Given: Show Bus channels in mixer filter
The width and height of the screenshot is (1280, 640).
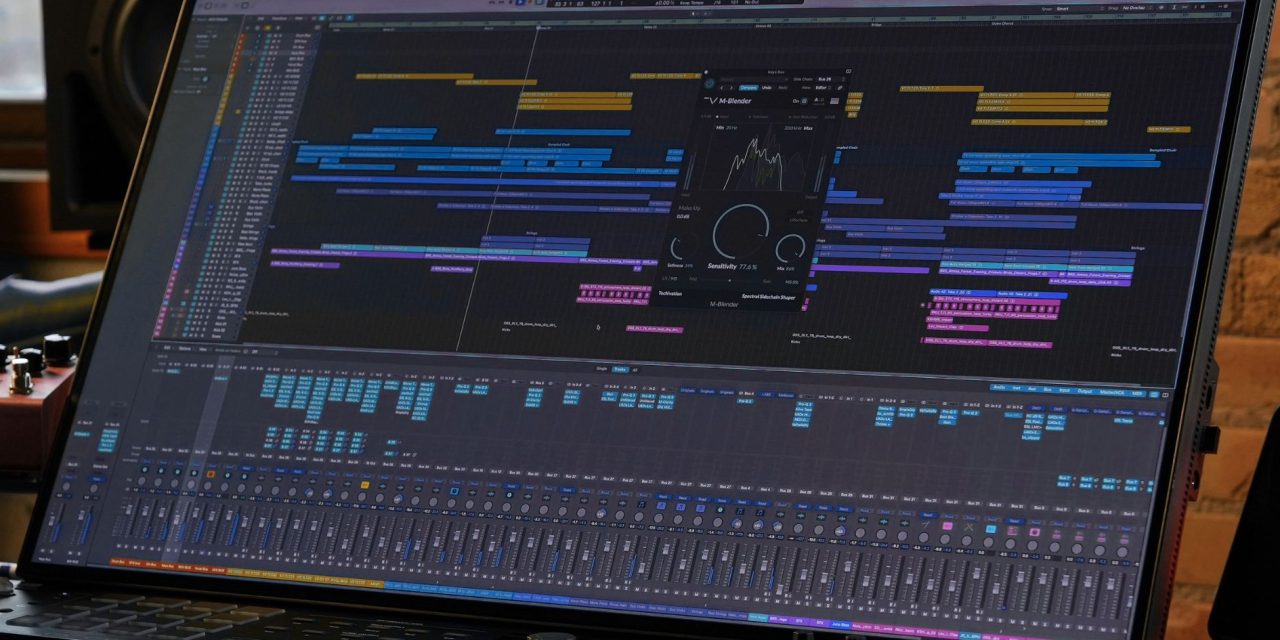Looking at the screenshot, I should coord(1047,390).
